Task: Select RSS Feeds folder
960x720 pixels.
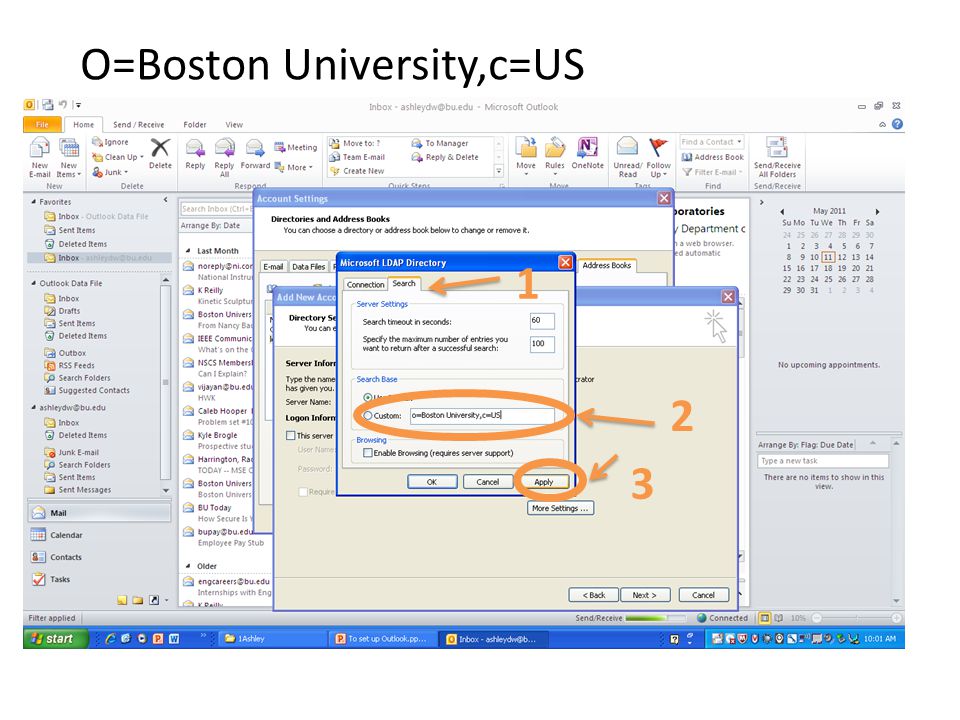Action: pos(76,366)
